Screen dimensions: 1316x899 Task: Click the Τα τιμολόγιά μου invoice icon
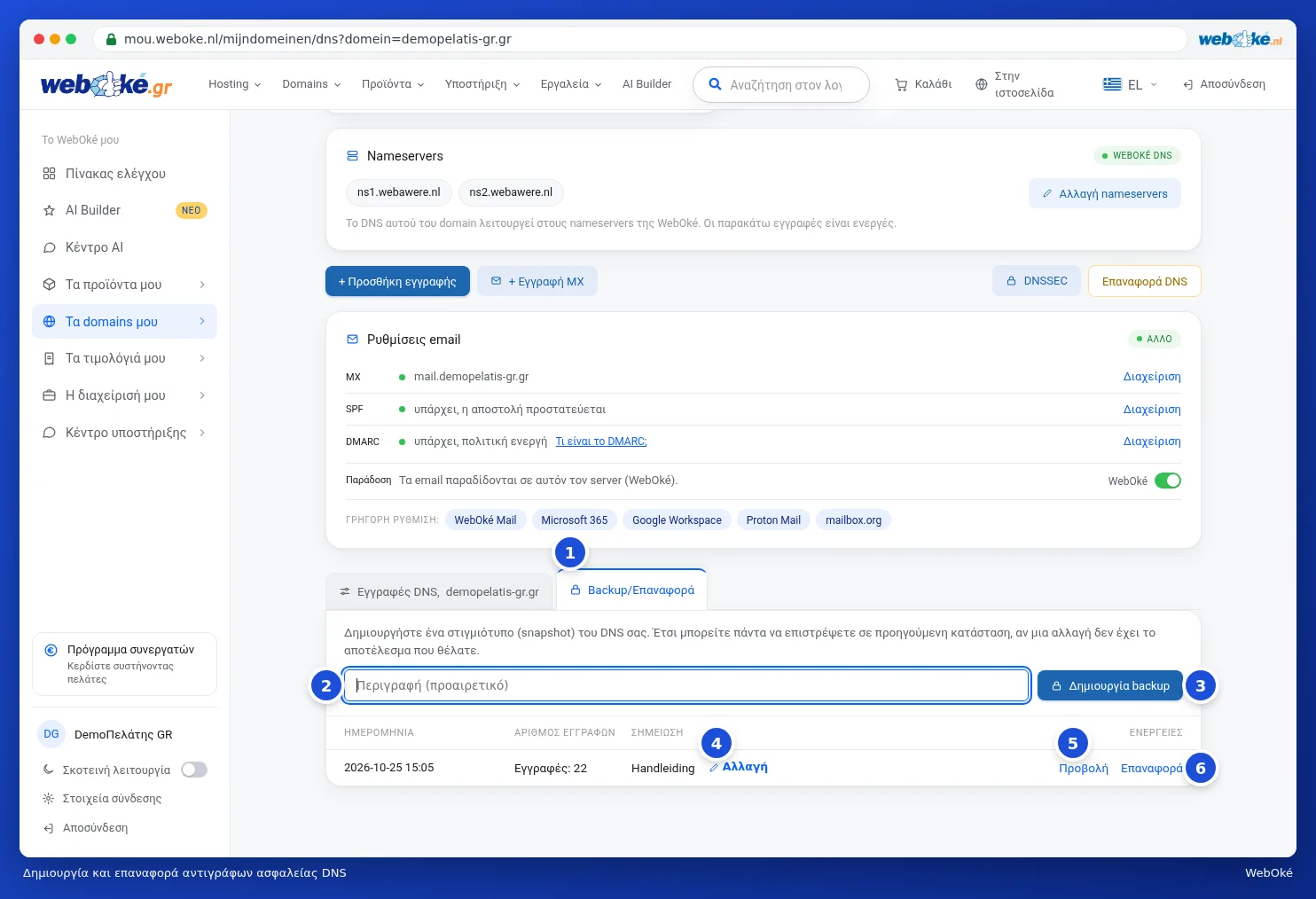(50, 358)
